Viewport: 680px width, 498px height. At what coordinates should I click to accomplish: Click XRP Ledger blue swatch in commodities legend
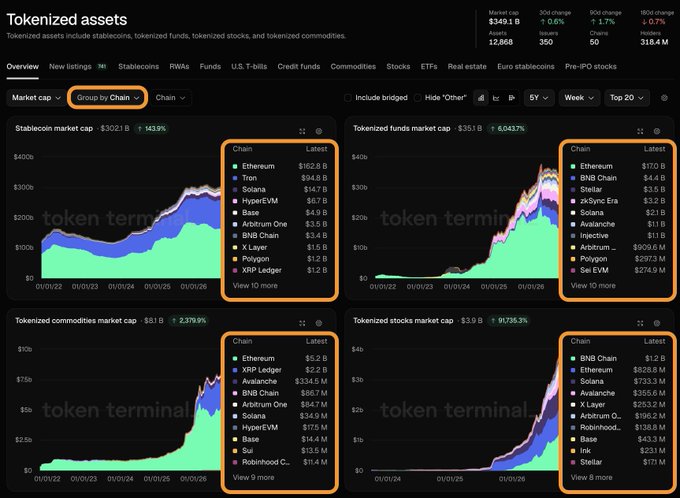tap(235, 370)
